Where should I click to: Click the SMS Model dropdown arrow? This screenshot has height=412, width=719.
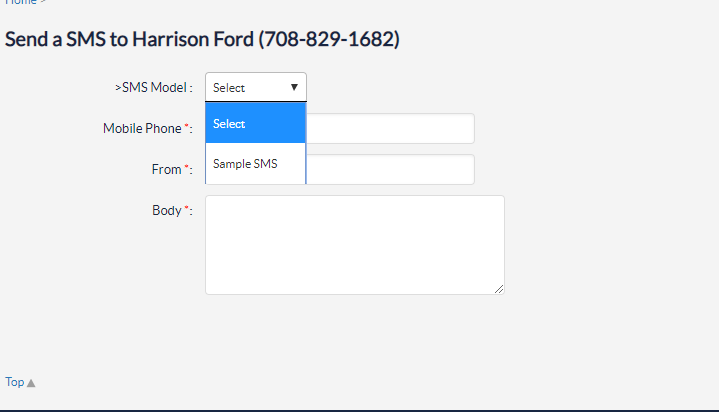(x=294, y=87)
